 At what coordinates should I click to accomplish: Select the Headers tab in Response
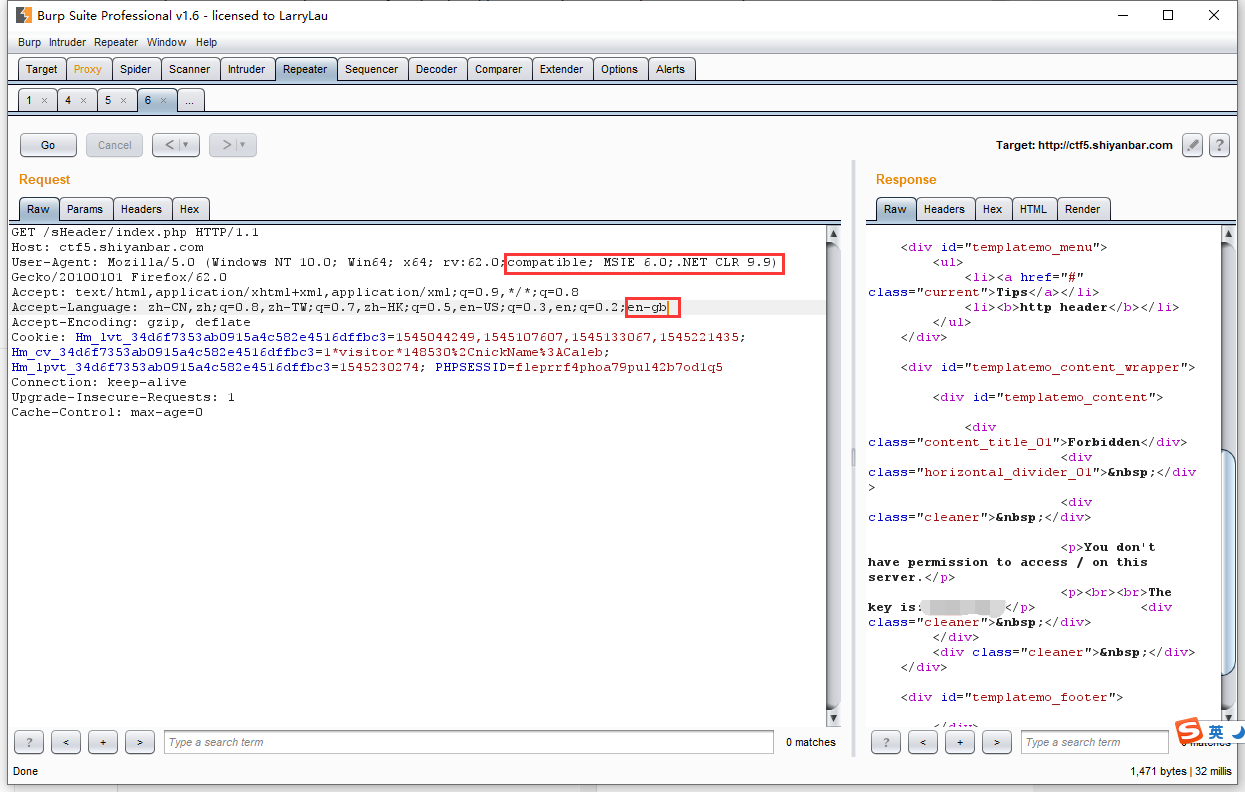[944, 209]
